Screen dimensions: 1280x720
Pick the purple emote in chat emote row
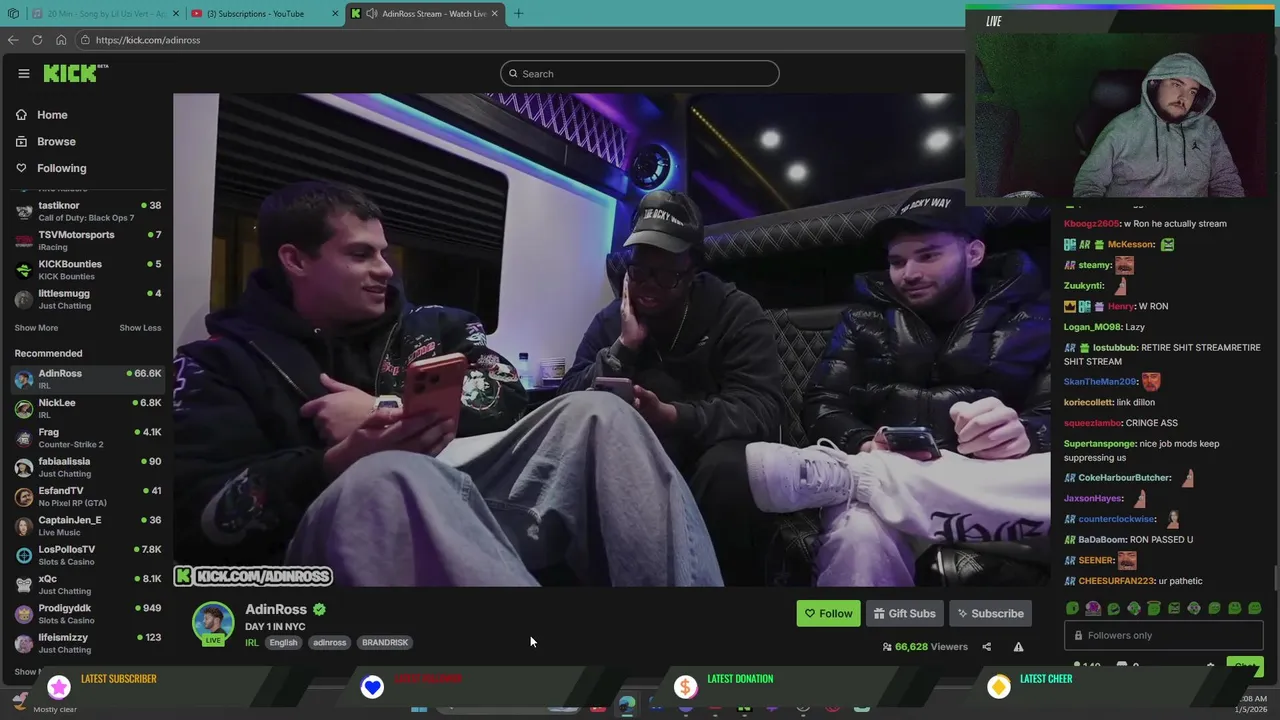coord(1093,608)
